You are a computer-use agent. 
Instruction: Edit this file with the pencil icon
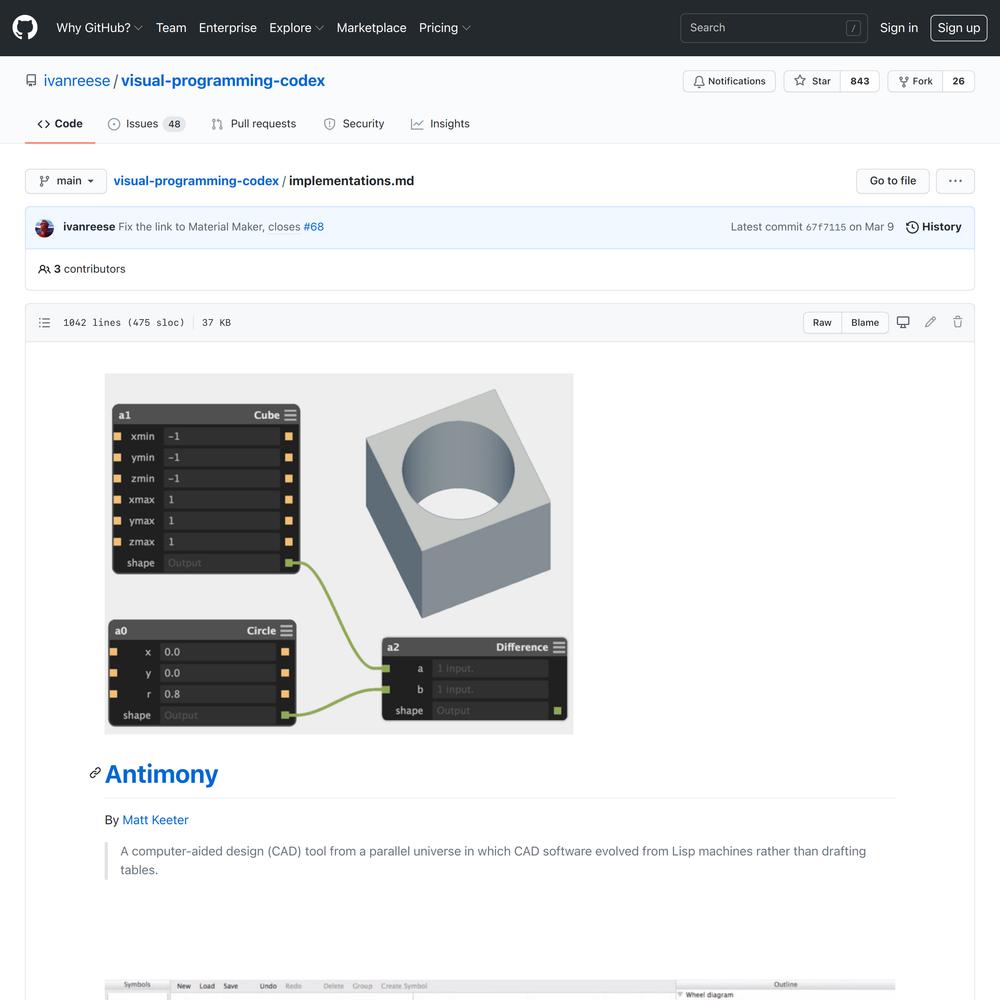click(x=930, y=322)
